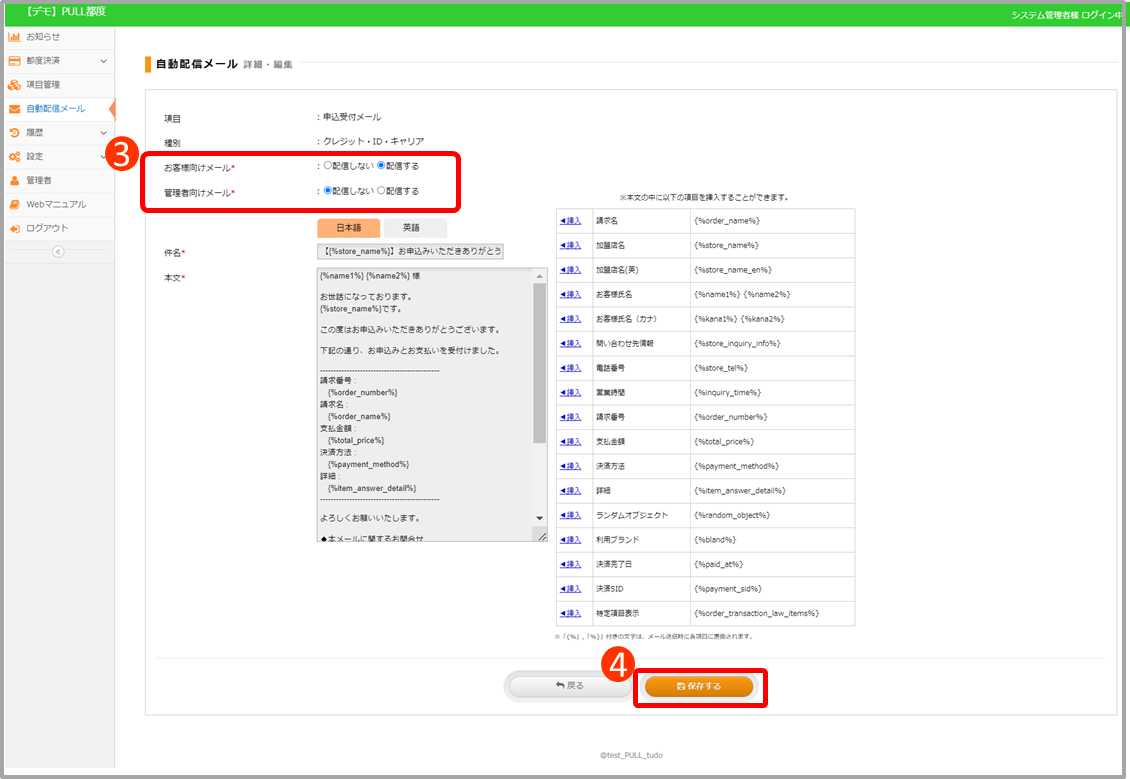Click the 件名 subject input field
Viewport: 1130px width, 779px height.
(x=410, y=252)
